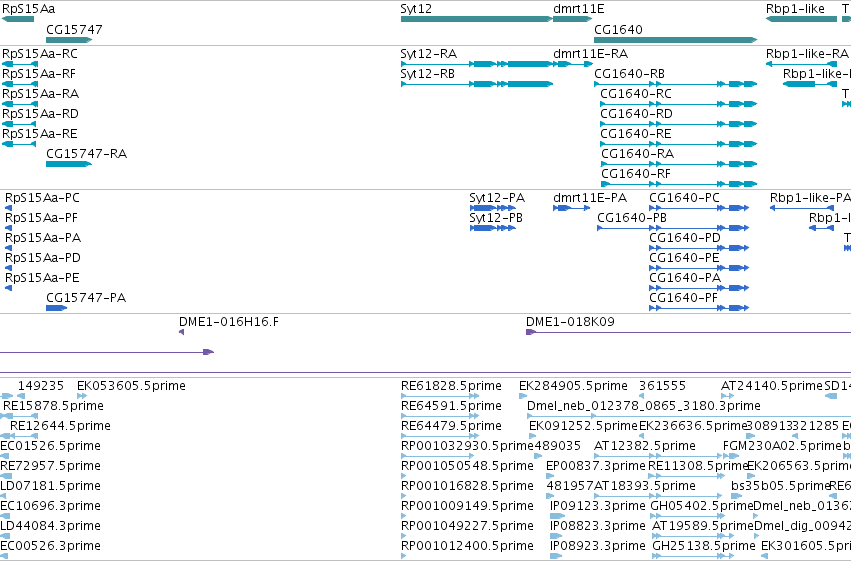Image resolution: width=851 pixels, height=561 pixels.
Task: Select the RpS15Aa gene label
Action: click(28, 9)
